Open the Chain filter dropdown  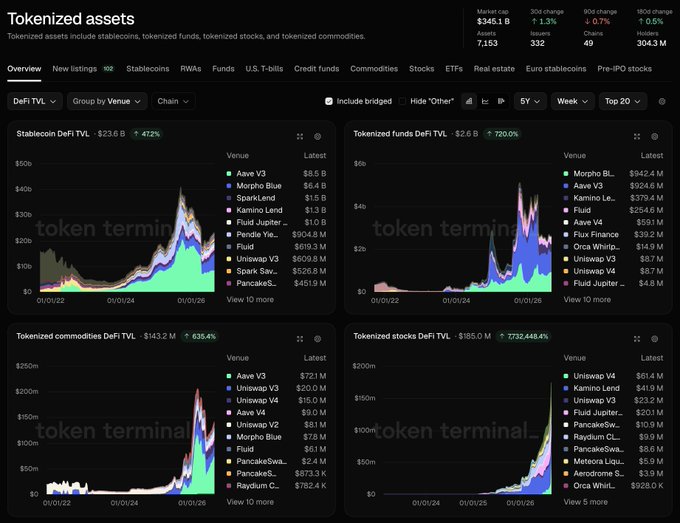[x=173, y=101]
